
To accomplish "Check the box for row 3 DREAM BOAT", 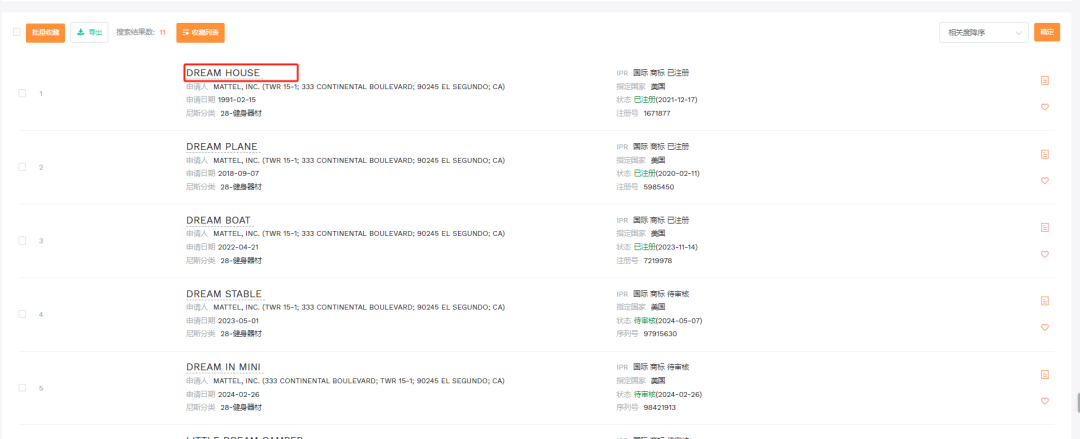I will 22,241.
